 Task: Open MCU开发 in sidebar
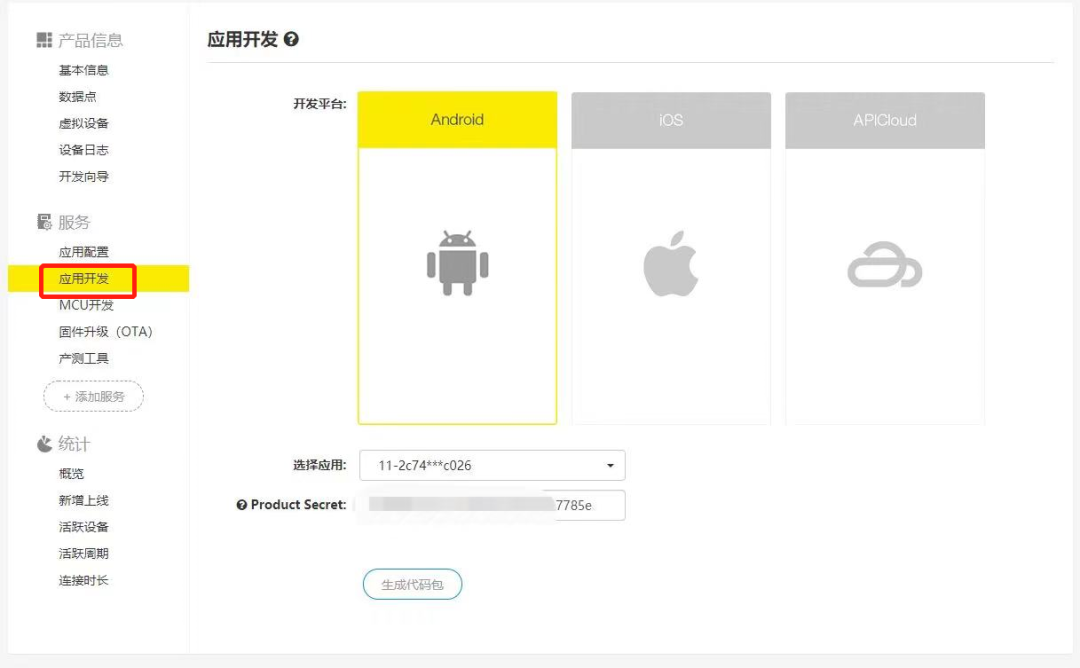click(86, 305)
